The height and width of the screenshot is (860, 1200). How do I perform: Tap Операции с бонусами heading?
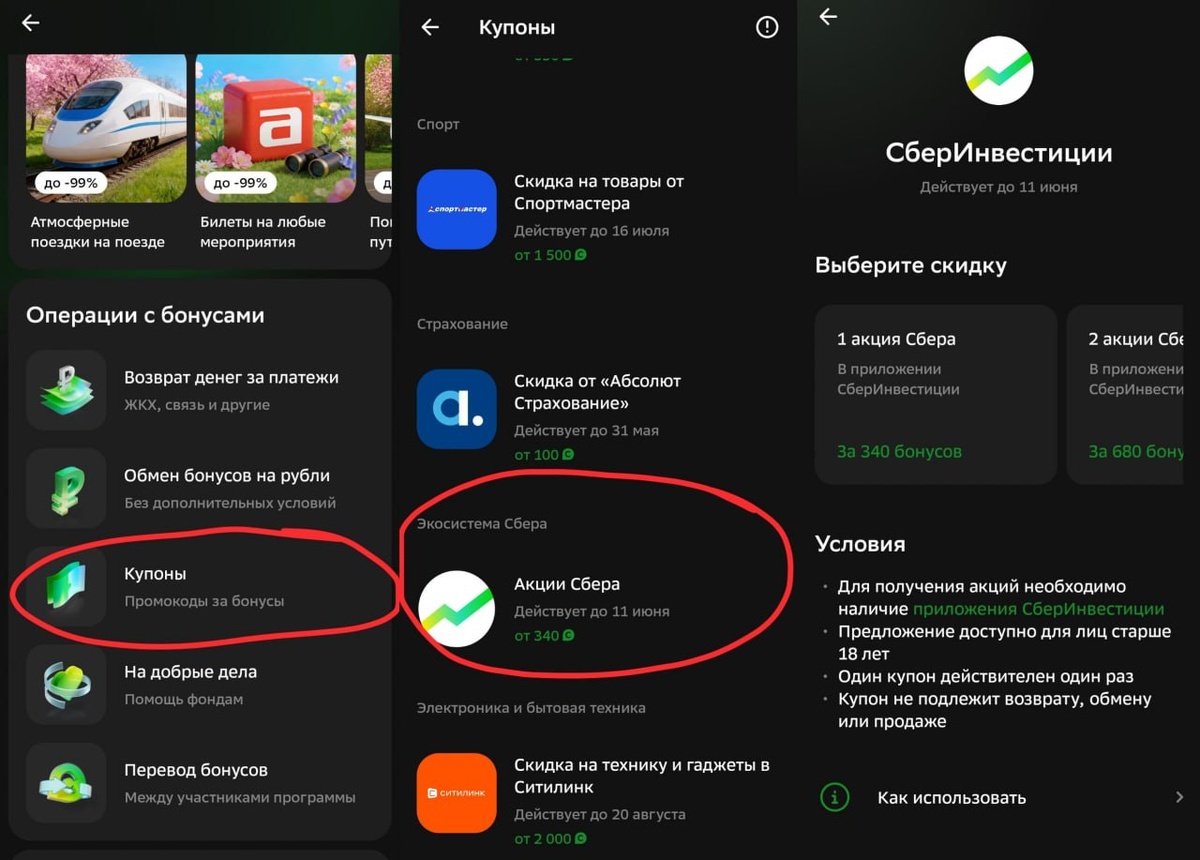click(x=145, y=315)
